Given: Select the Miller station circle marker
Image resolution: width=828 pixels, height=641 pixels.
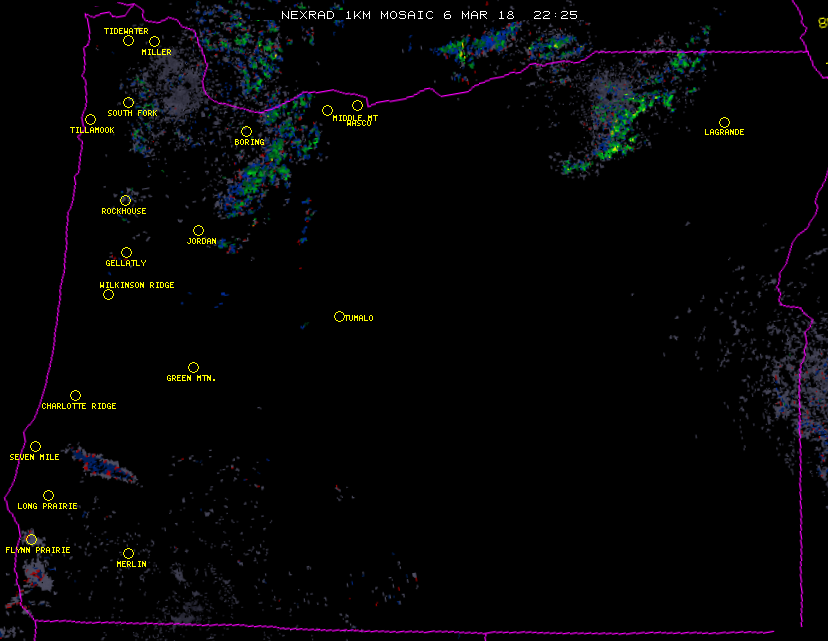Looking at the screenshot, I should click(x=154, y=41).
